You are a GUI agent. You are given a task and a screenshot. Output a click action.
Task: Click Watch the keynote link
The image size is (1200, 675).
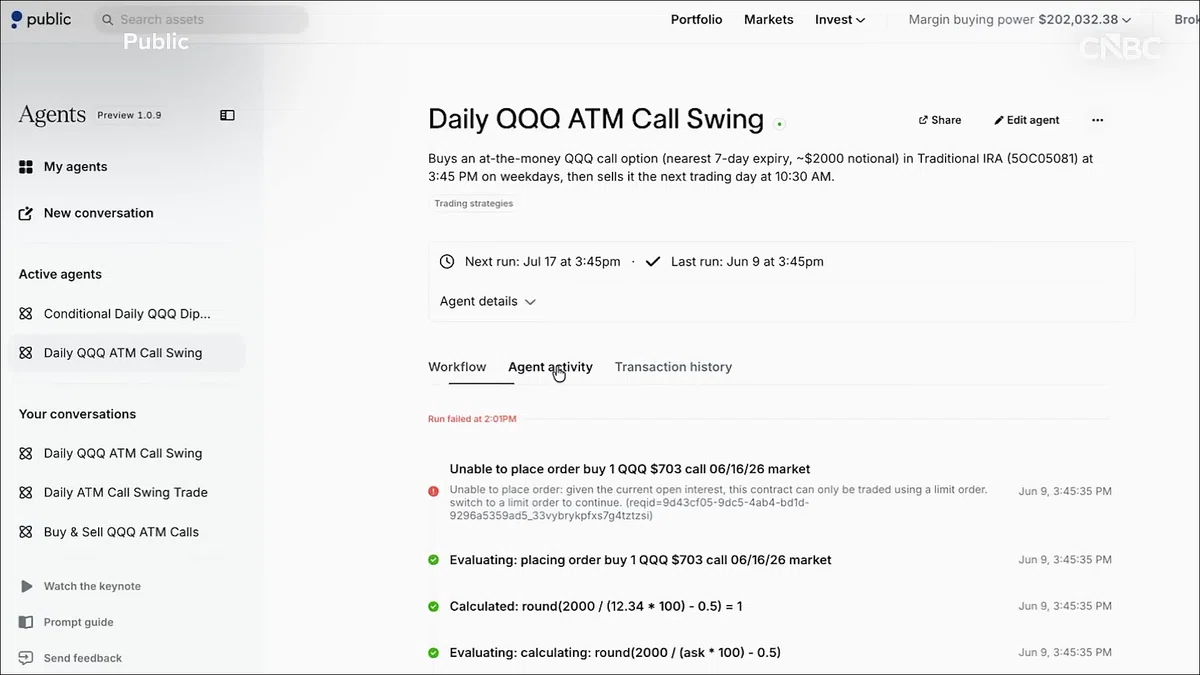pyautogui.click(x=92, y=586)
